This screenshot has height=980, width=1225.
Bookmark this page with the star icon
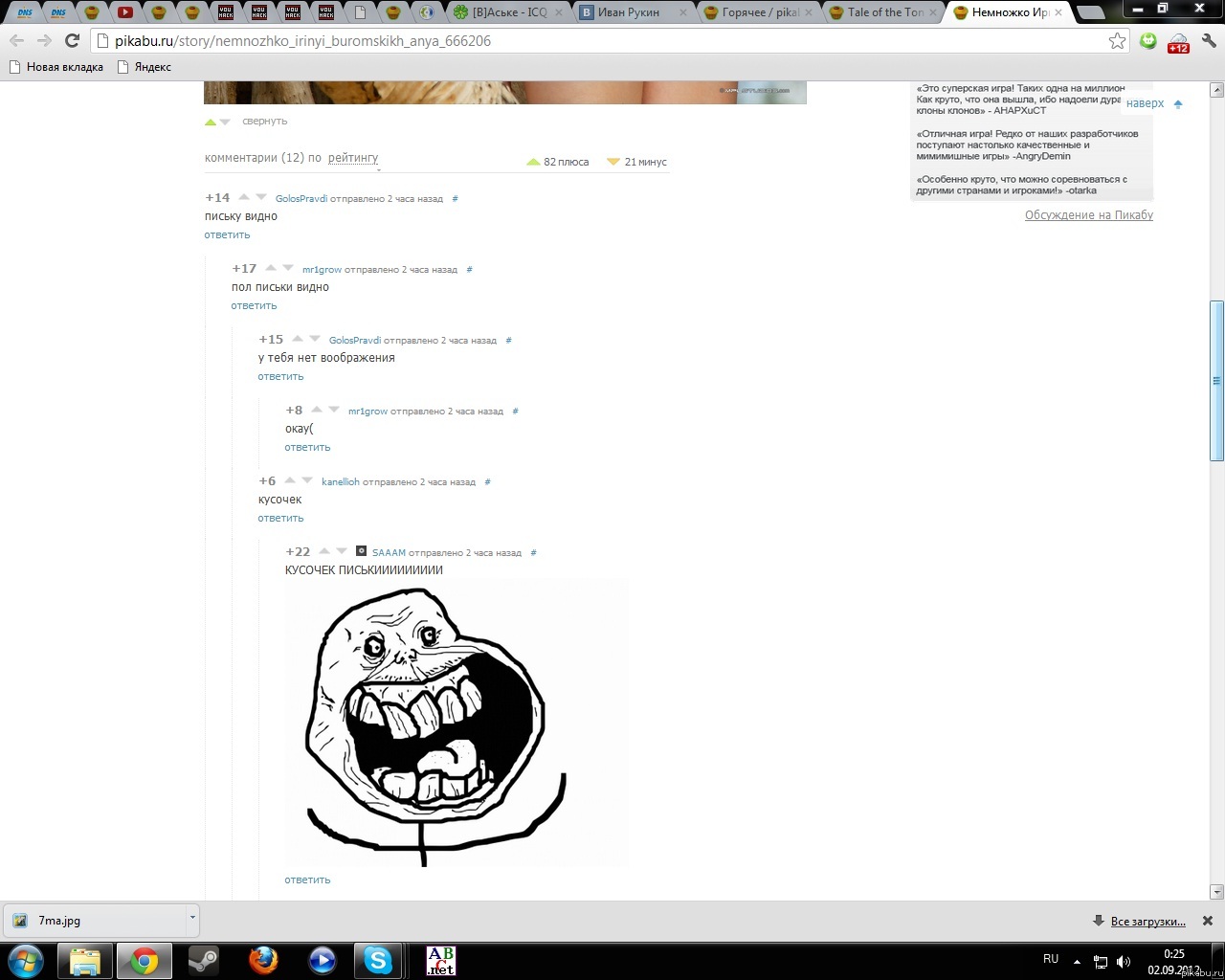[1117, 41]
